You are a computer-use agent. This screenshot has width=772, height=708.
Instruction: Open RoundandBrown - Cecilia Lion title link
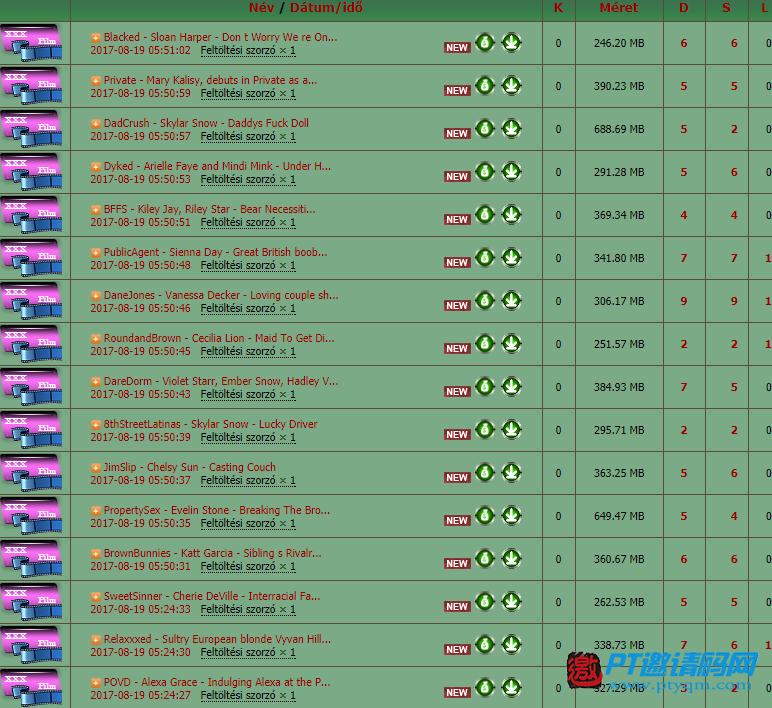point(219,338)
